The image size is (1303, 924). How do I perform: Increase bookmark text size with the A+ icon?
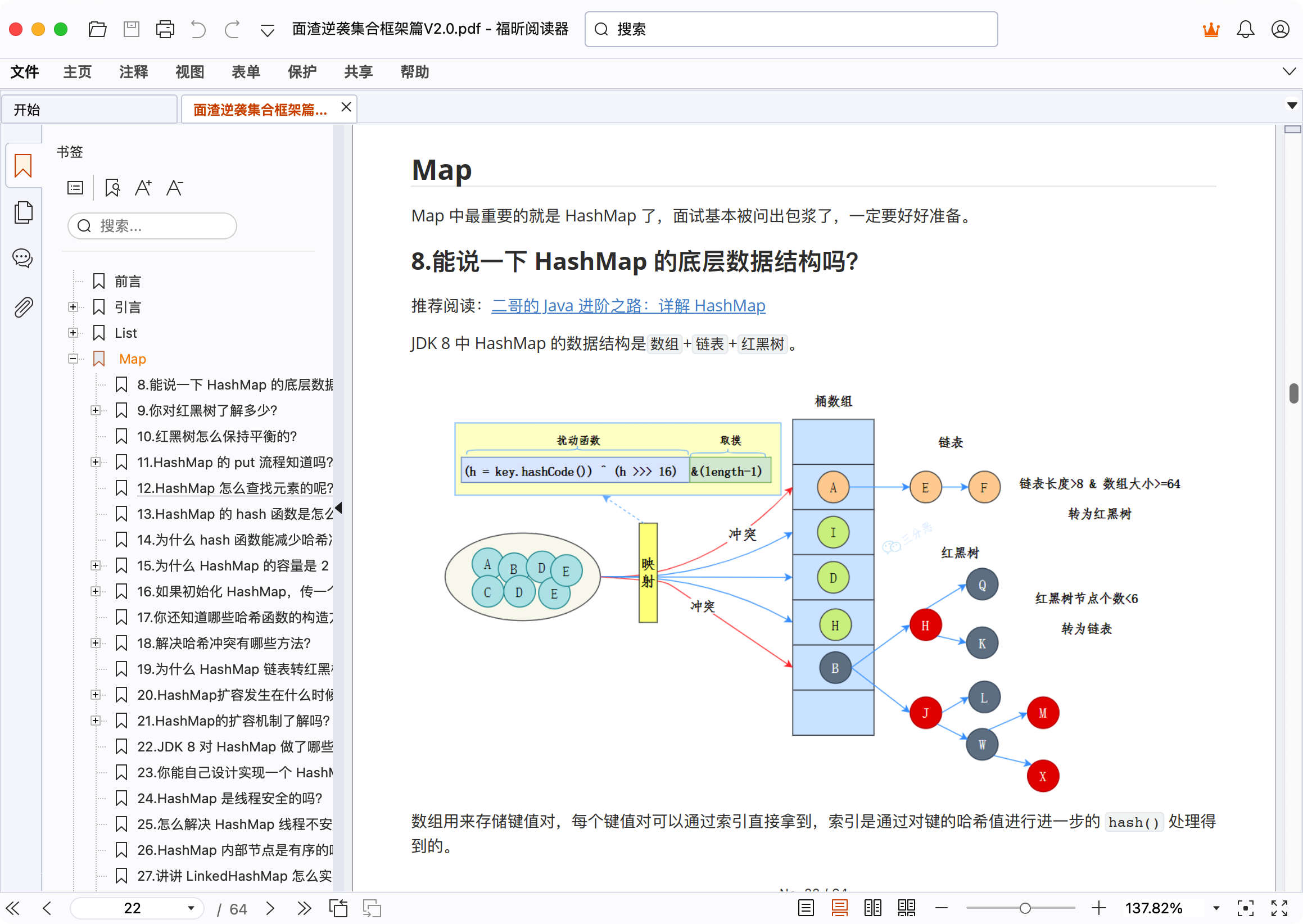143,187
